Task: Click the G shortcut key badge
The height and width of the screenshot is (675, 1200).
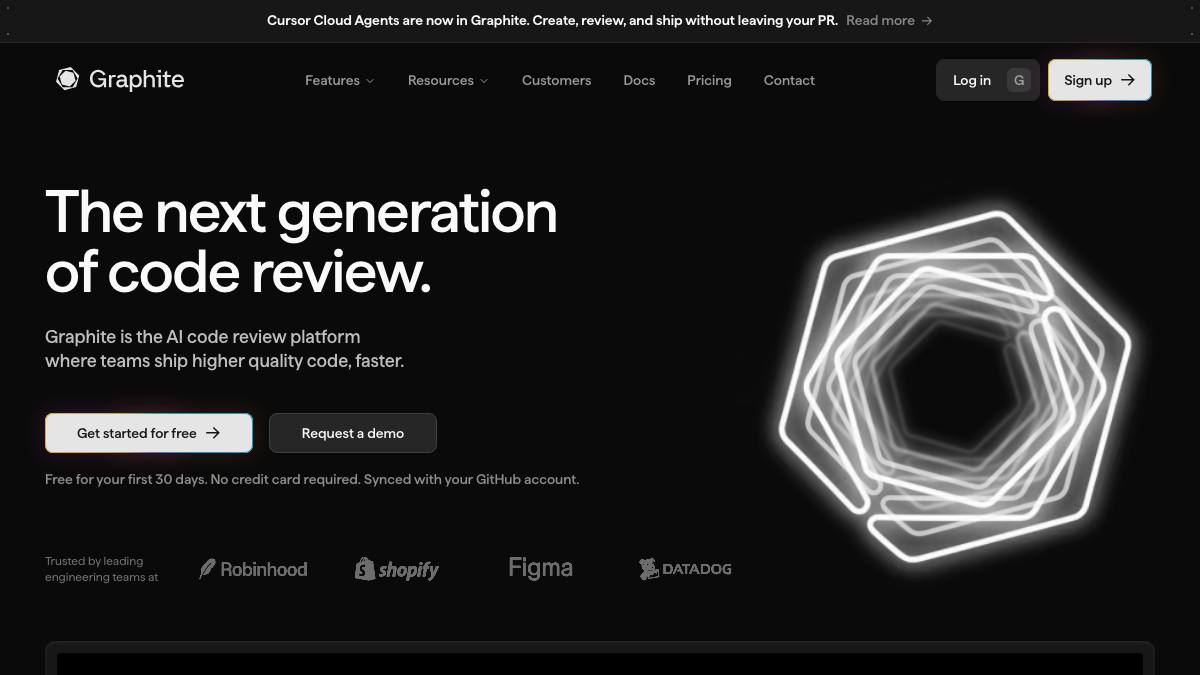Action: 1019,80
